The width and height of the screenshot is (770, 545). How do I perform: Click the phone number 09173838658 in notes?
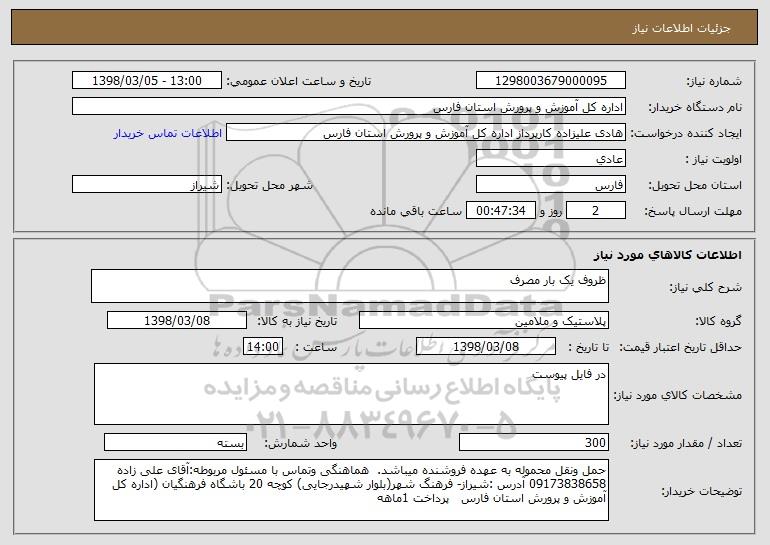coord(568,484)
